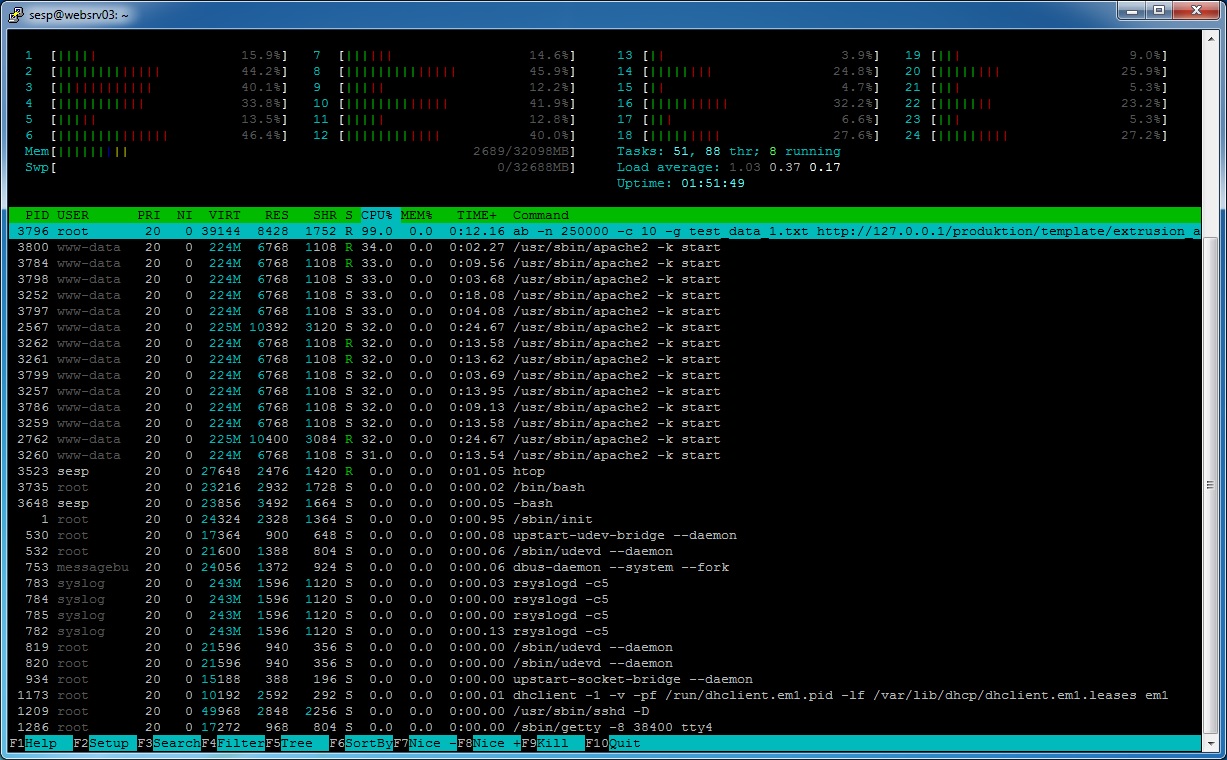Select the dhclient process row
Image resolution: width=1227 pixels, height=760 pixels.
[604, 695]
